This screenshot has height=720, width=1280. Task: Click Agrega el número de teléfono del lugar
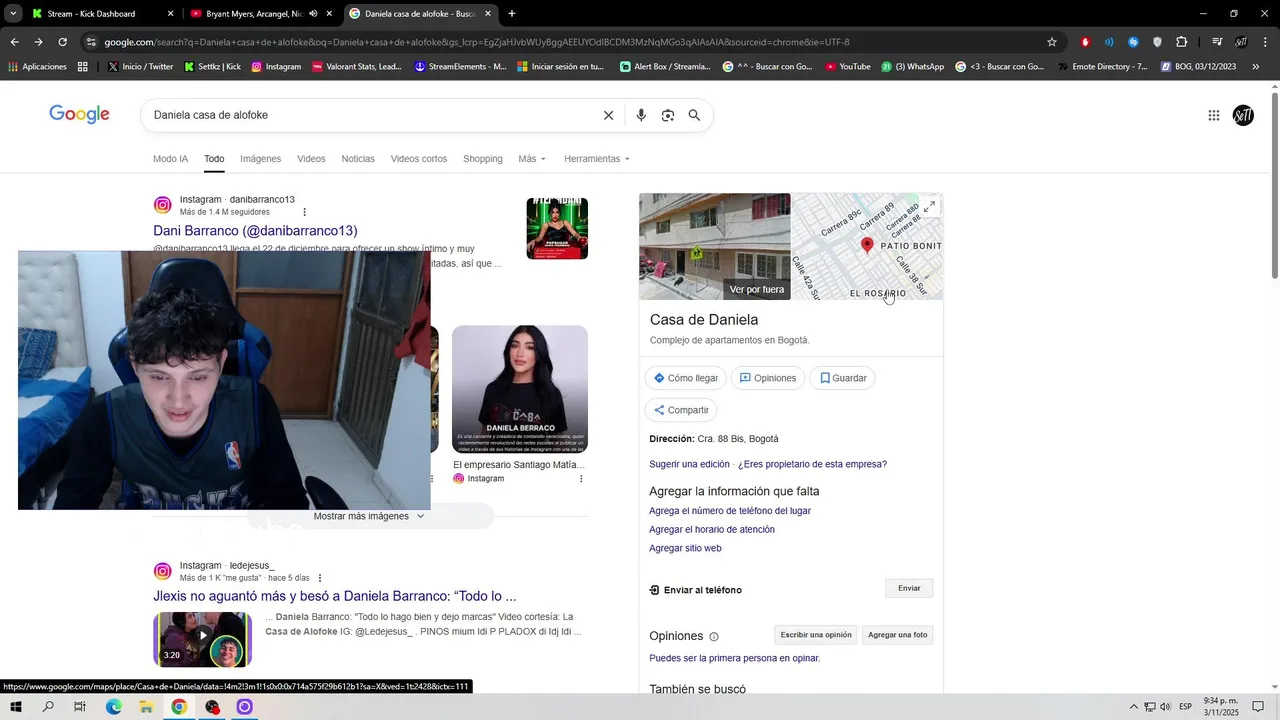(x=730, y=511)
